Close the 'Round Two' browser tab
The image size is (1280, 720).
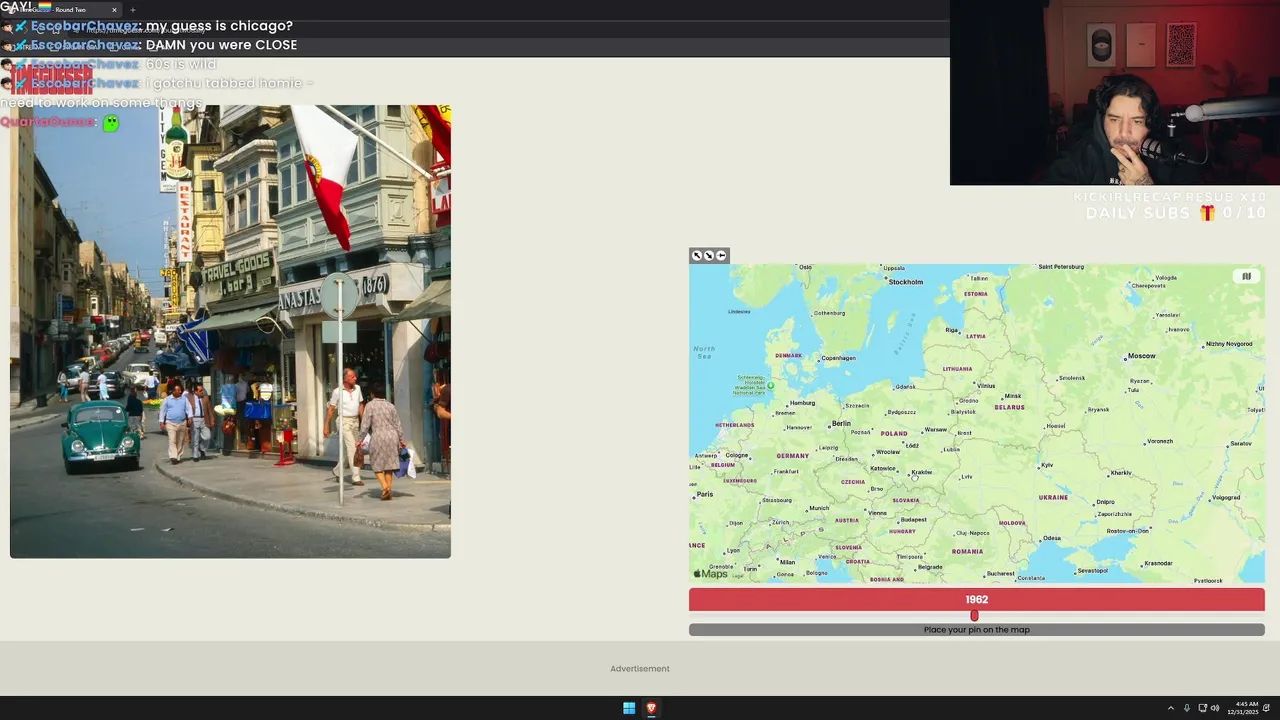tap(114, 10)
